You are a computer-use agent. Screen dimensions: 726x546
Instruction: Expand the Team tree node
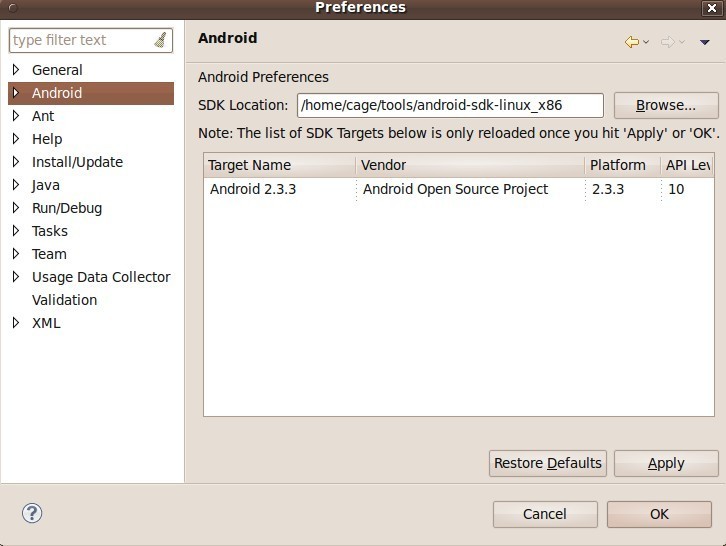click(16, 254)
